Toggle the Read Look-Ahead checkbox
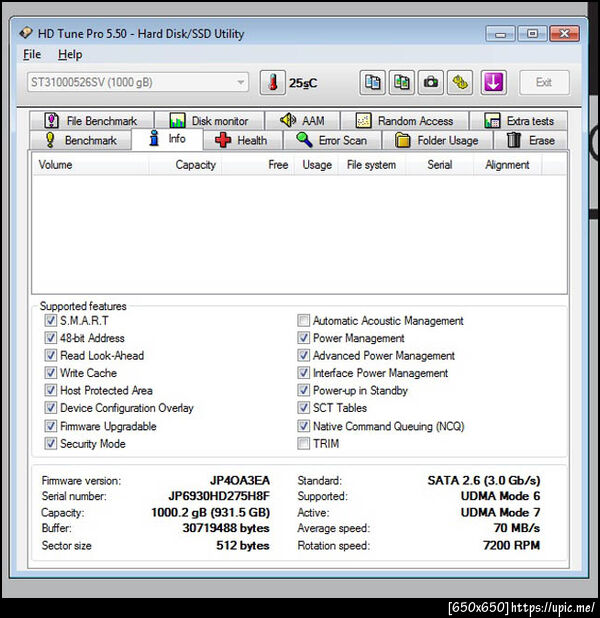 pos(50,355)
